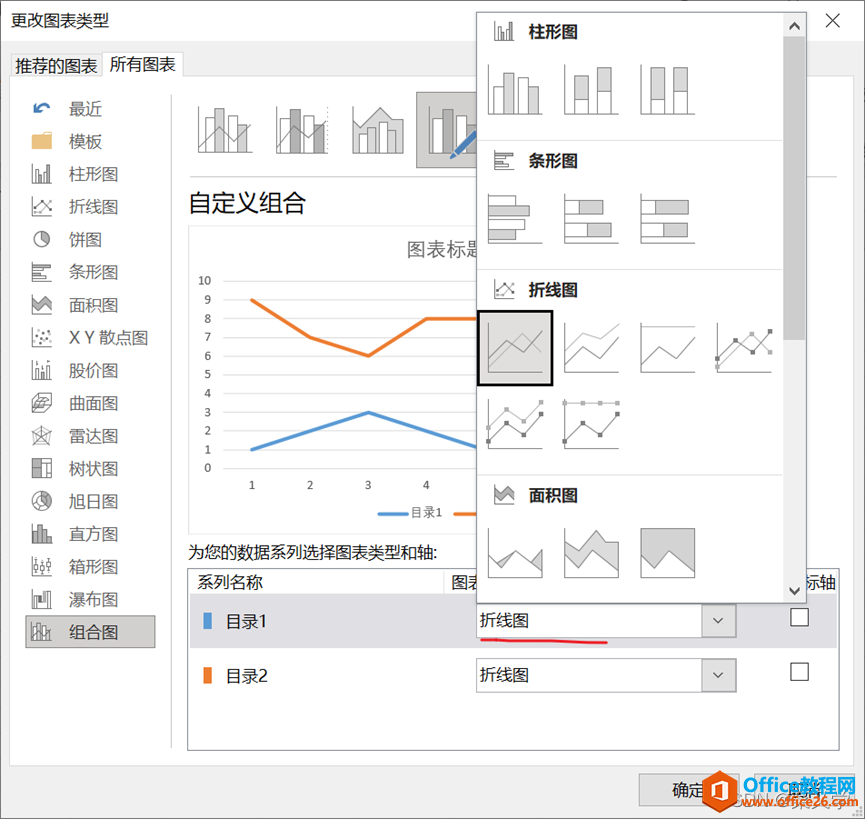
Task: Open 最近 recent charts category
Action: [85, 109]
